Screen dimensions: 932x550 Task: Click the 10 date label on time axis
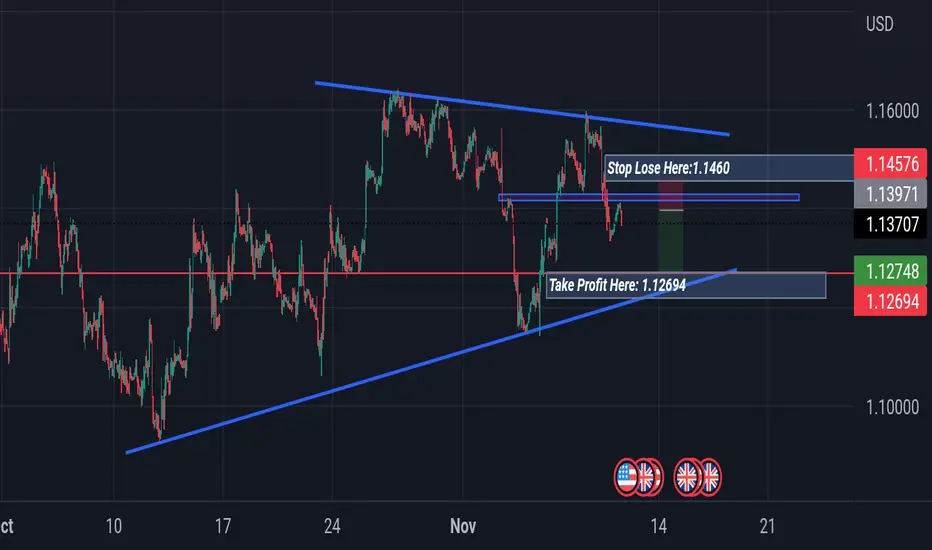point(114,526)
